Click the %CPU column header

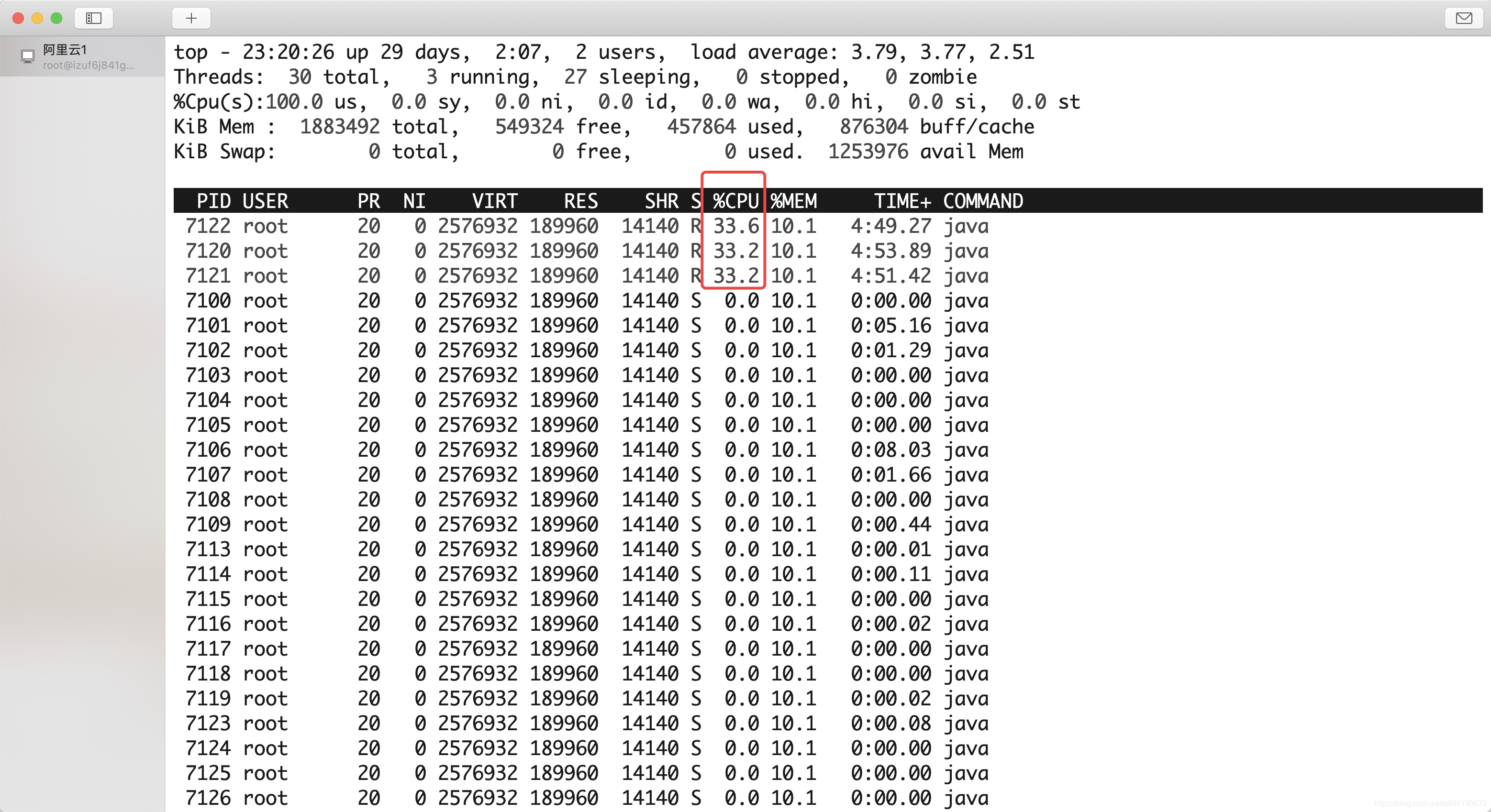(735, 201)
